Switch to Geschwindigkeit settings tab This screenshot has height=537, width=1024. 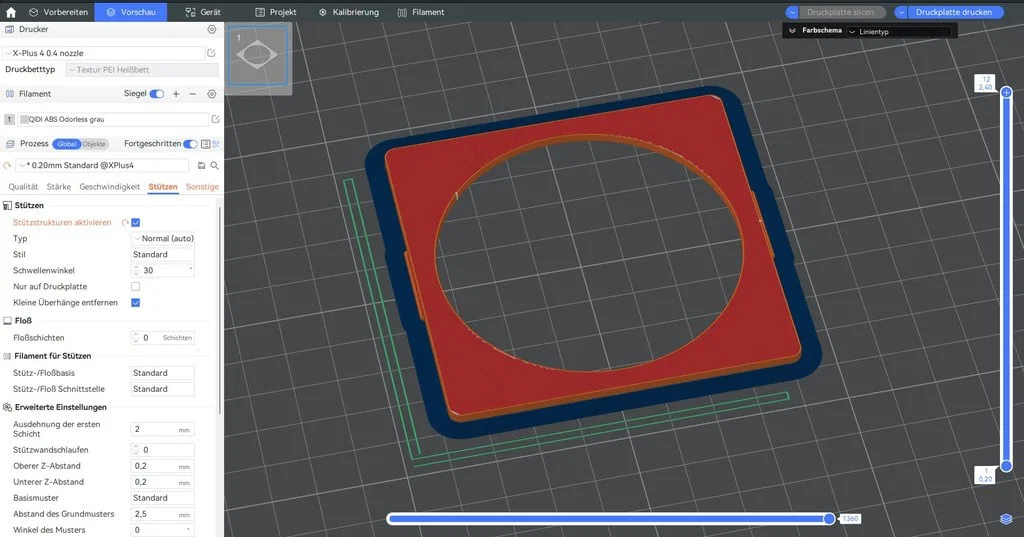pos(110,187)
